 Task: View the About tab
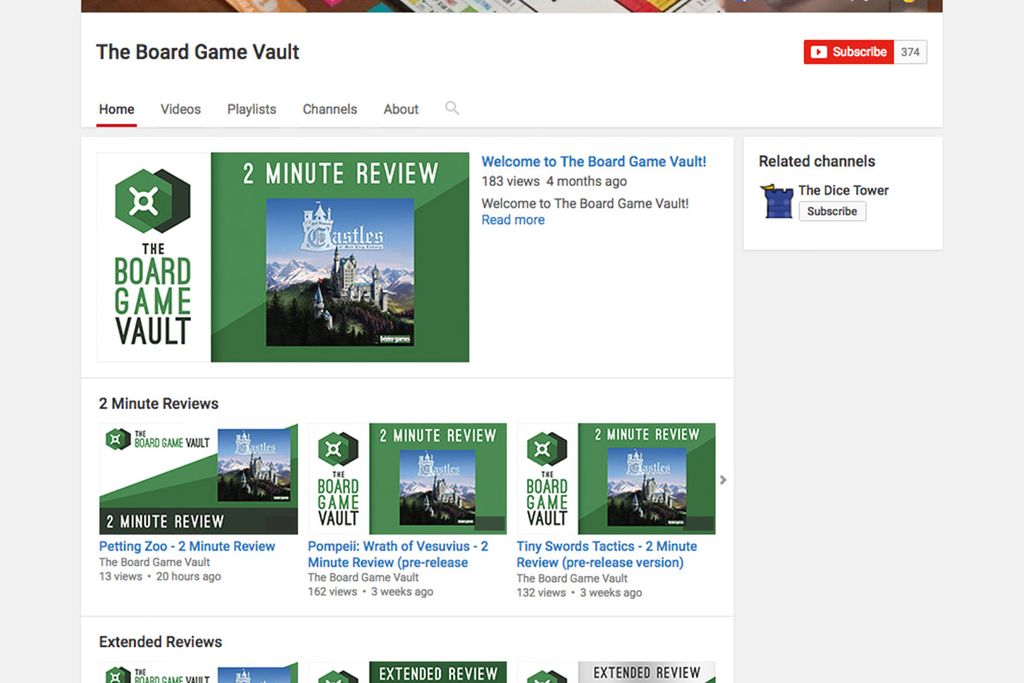pyautogui.click(x=401, y=109)
